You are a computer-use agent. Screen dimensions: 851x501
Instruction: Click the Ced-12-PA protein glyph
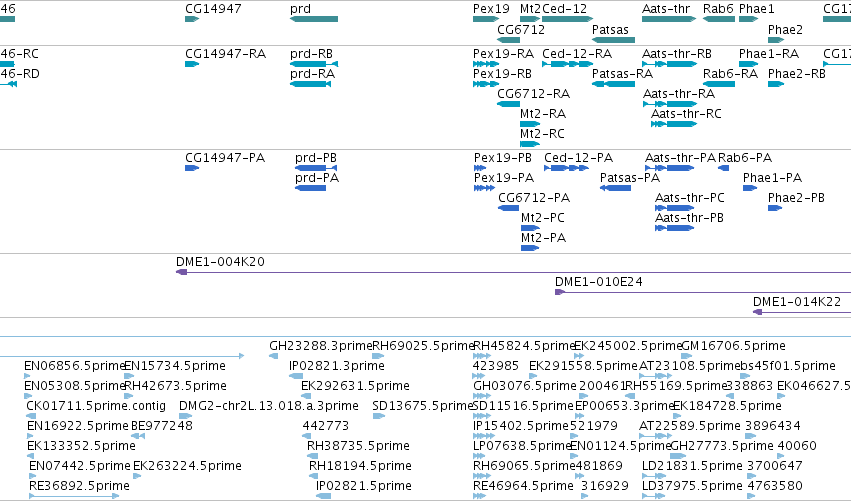(567, 168)
